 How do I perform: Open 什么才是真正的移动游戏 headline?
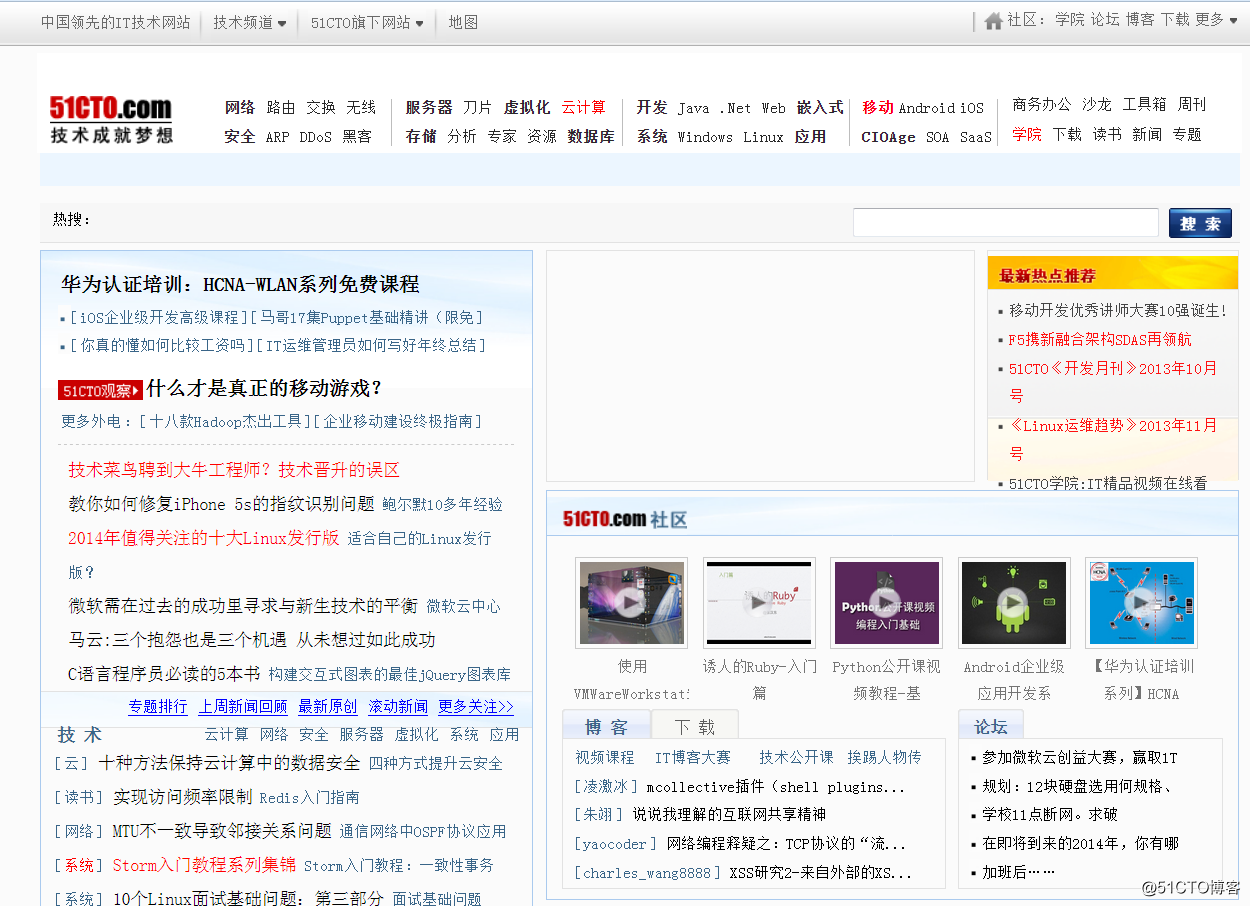coord(265,388)
